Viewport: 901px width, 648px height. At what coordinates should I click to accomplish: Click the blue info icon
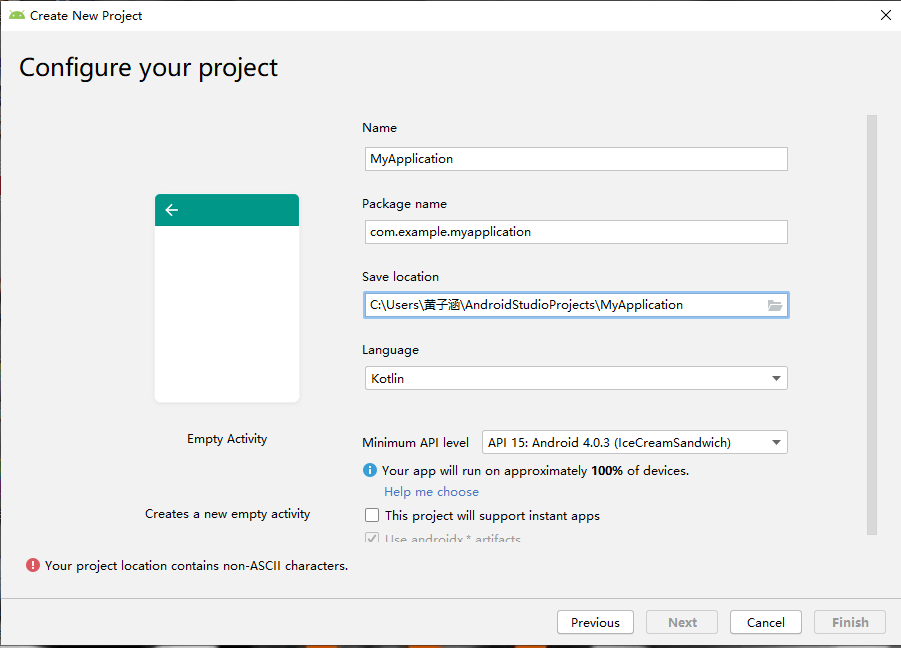pyautogui.click(x=370, y=470)
